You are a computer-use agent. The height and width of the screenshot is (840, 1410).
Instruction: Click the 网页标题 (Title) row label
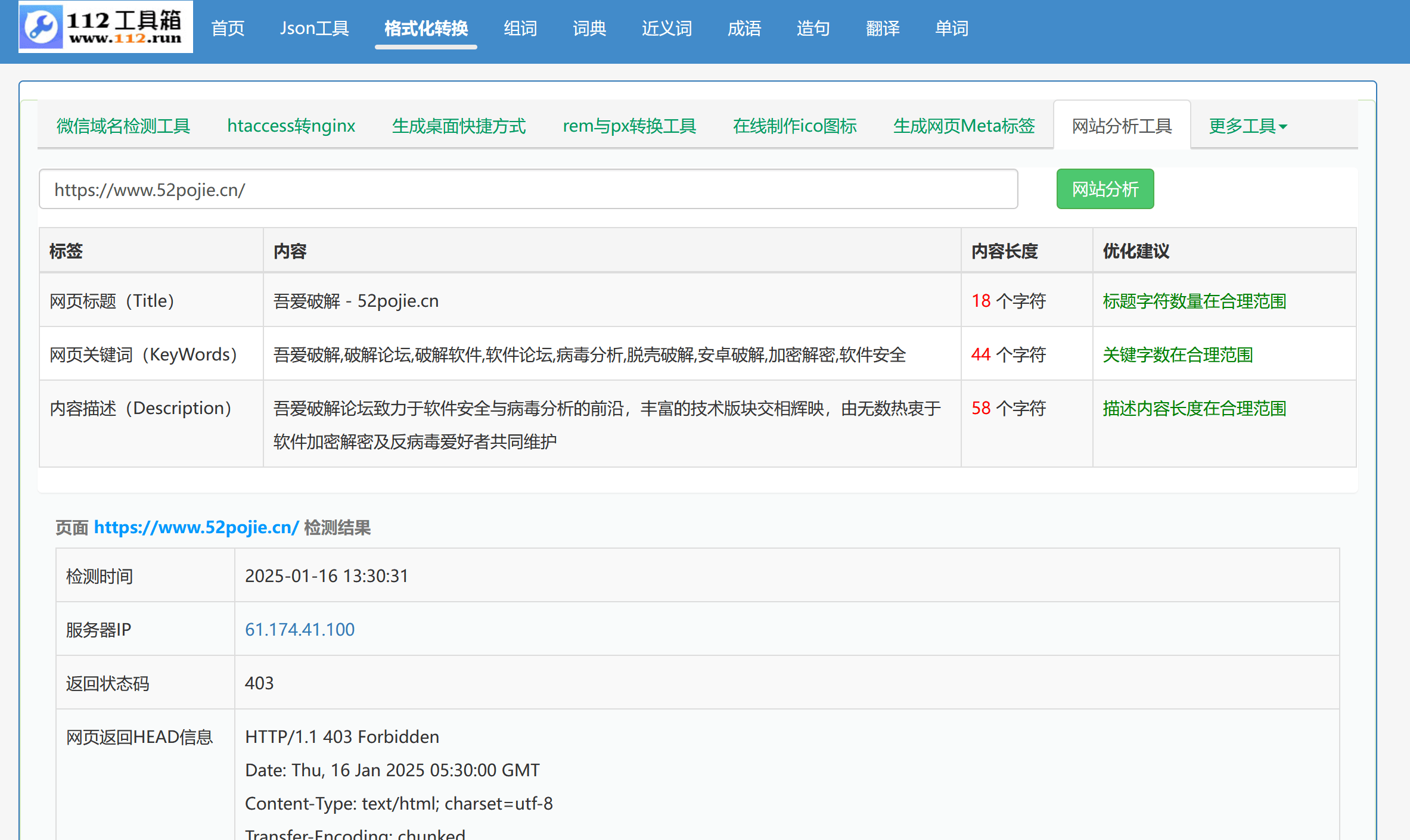click(112, 301)
